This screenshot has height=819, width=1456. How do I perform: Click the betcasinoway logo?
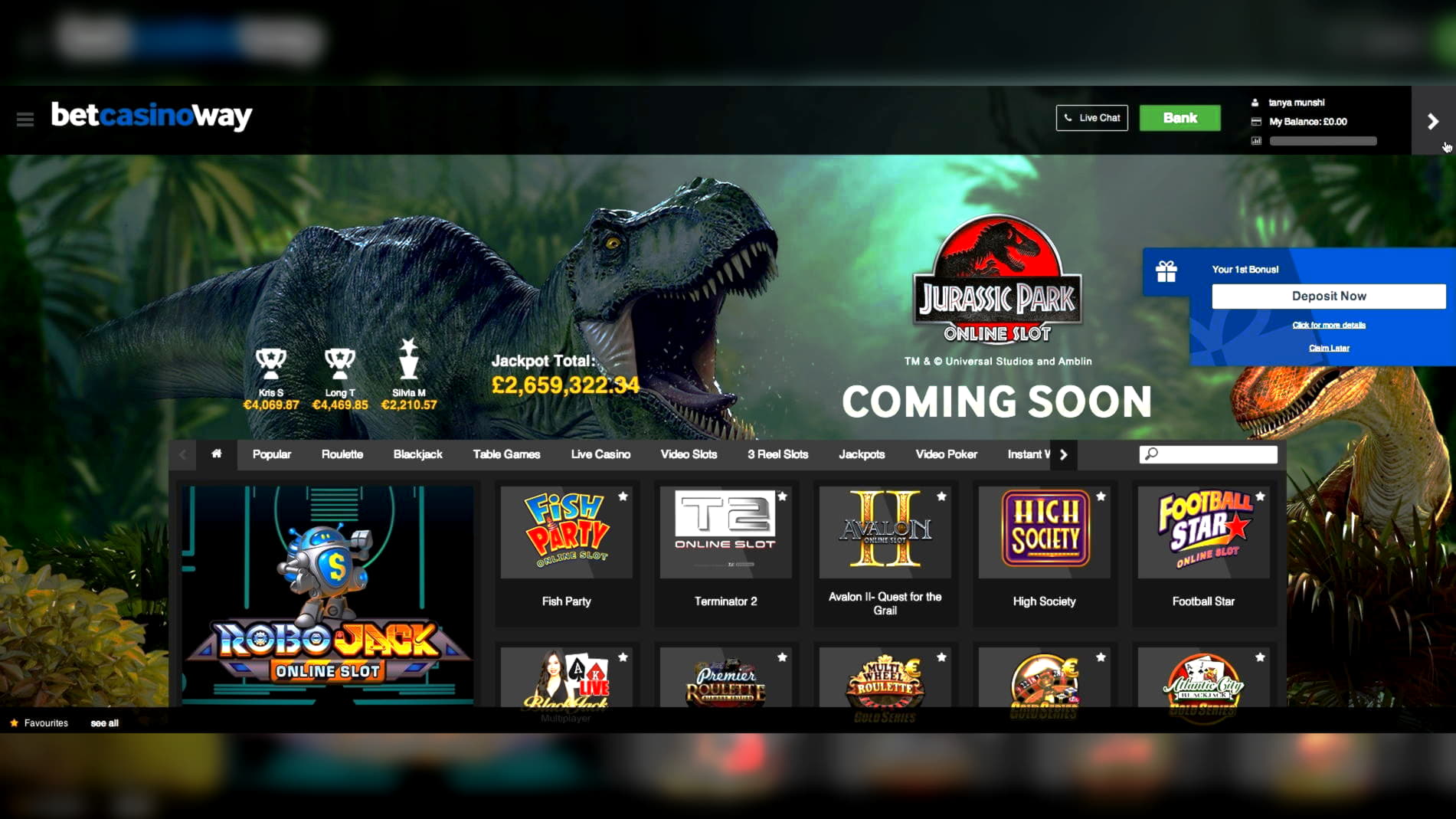(x=152, y=116)
